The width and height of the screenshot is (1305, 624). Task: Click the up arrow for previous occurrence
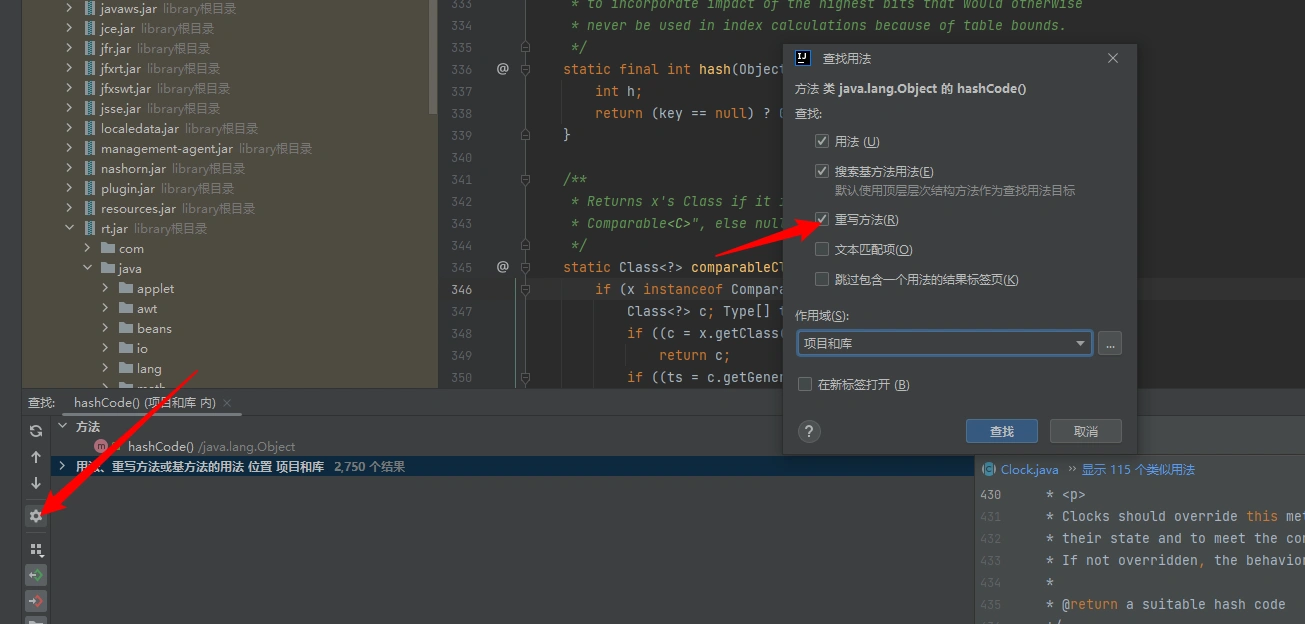coord(36,457)
